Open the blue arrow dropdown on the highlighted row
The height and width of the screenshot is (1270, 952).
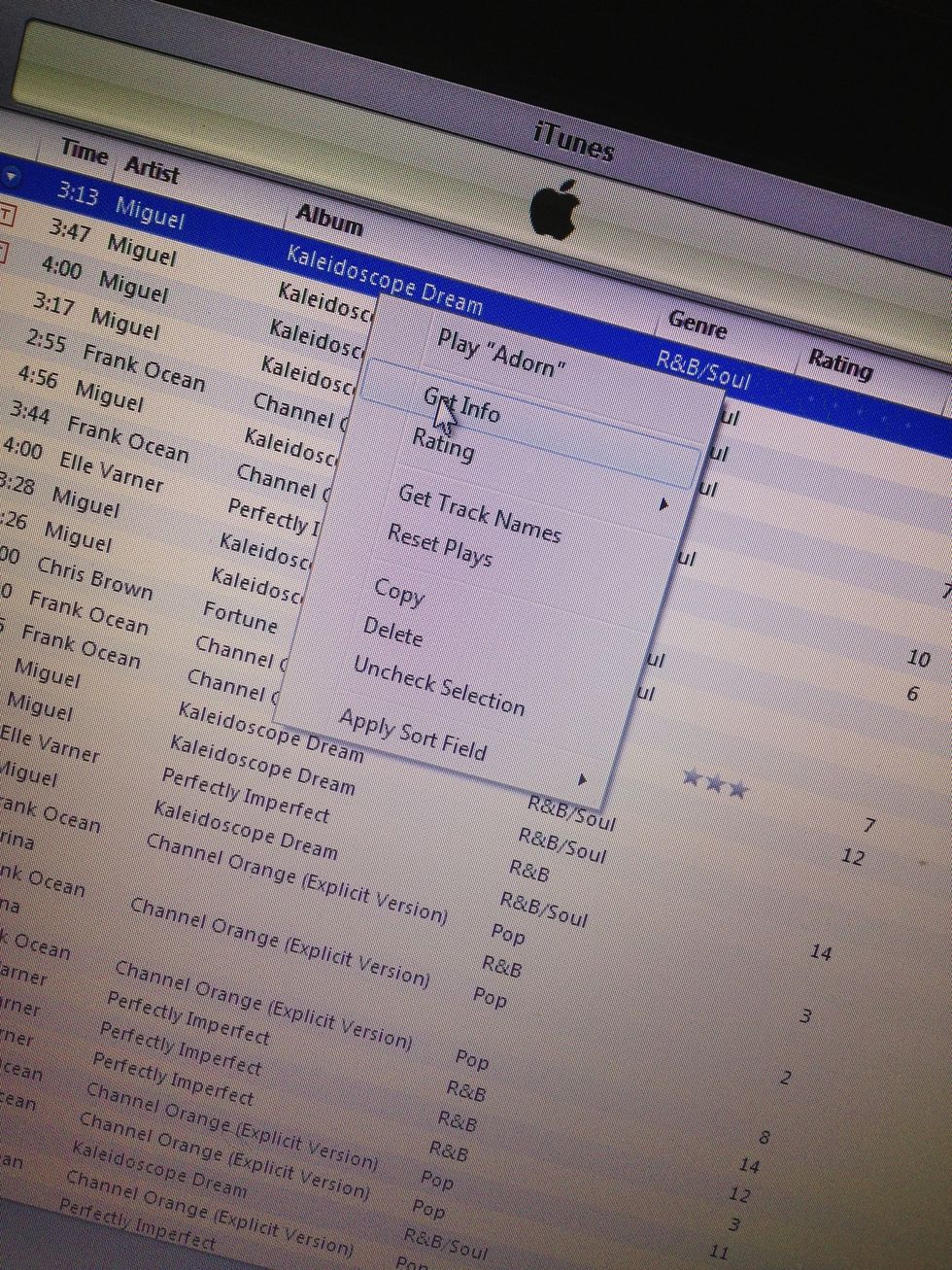tap(10, 177)
